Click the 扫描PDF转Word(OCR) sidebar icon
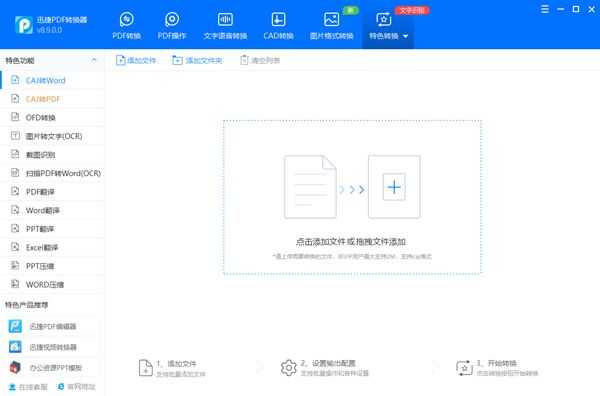600x396 pixels. coord(15,173)
